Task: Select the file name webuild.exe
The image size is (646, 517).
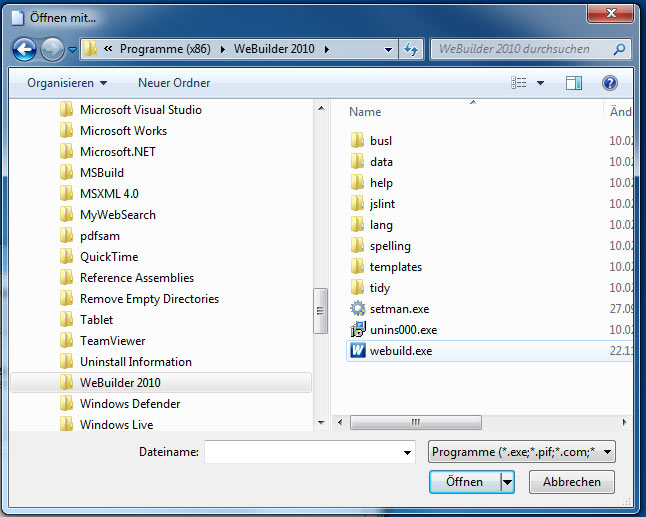Action: [401, 351]
